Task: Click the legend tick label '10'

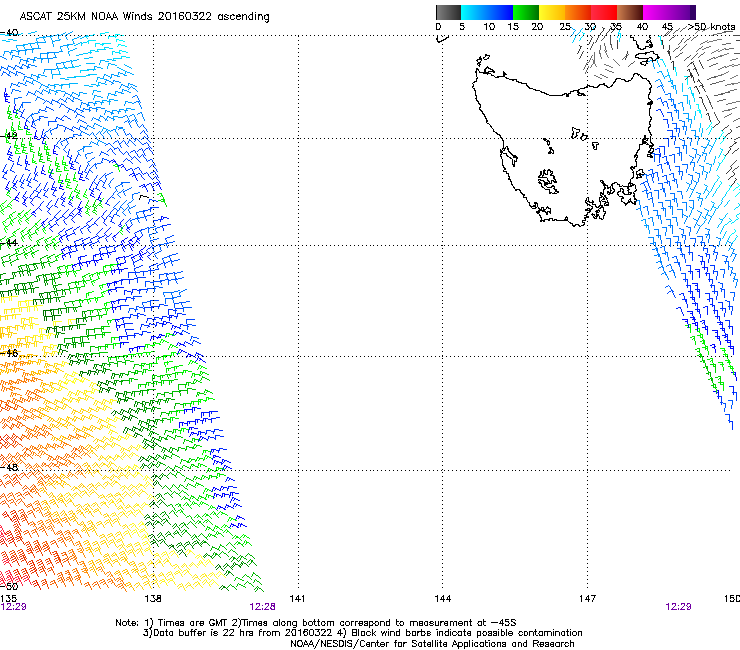Action: pyautogui.click(x=489, y=27)
